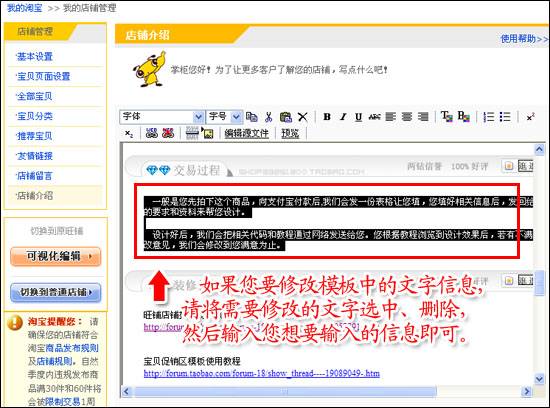Toggle the superscript x² button
This screenshot has height=408, width=550.
(530, 117)
